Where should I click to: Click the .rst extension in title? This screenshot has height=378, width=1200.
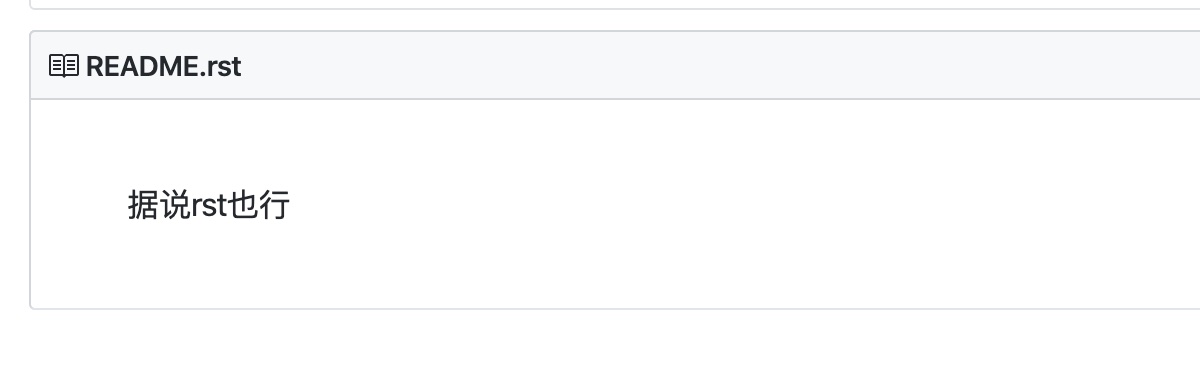[x=220, y=66]
